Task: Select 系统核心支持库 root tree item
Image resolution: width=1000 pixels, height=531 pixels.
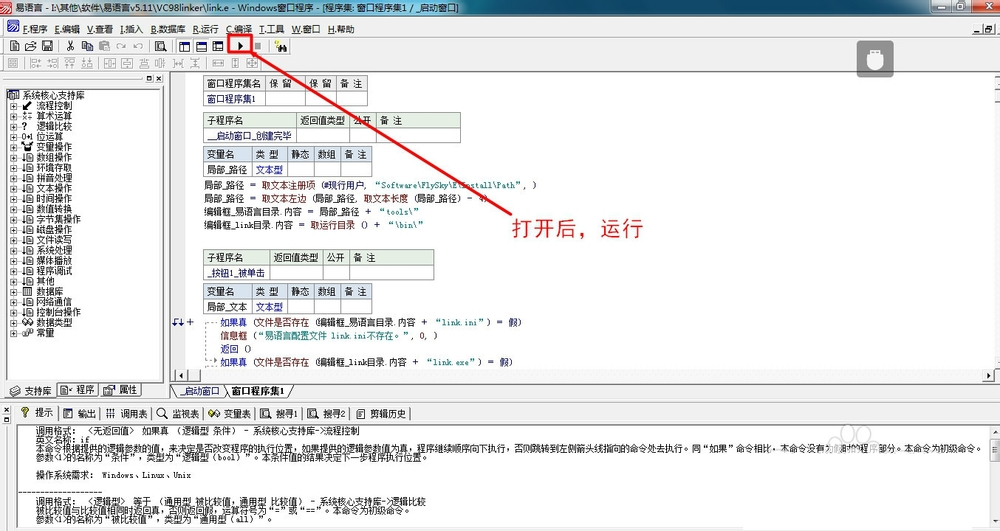Action: pyautogui.click(x=54, y=95)
